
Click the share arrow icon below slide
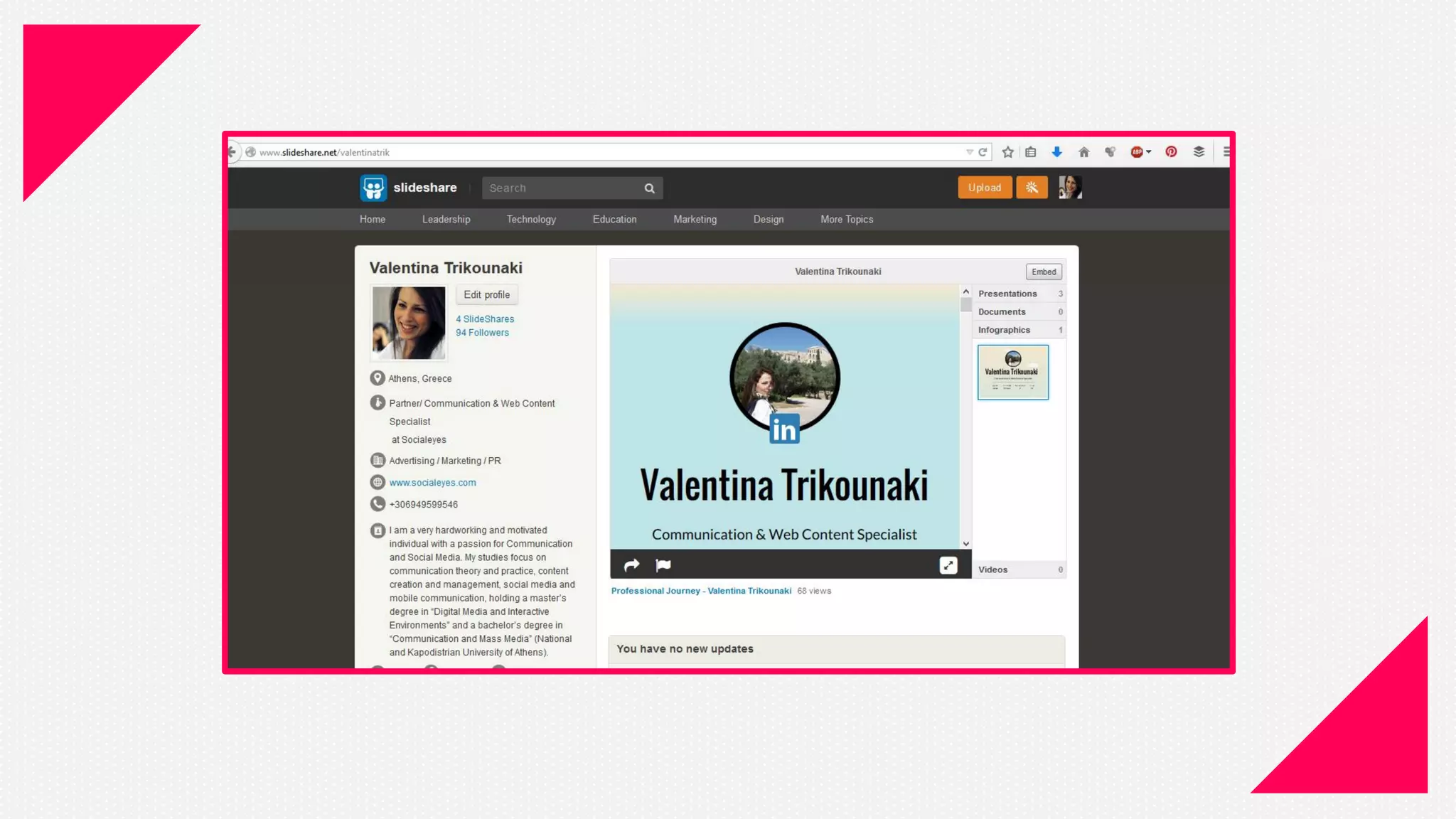631,565
